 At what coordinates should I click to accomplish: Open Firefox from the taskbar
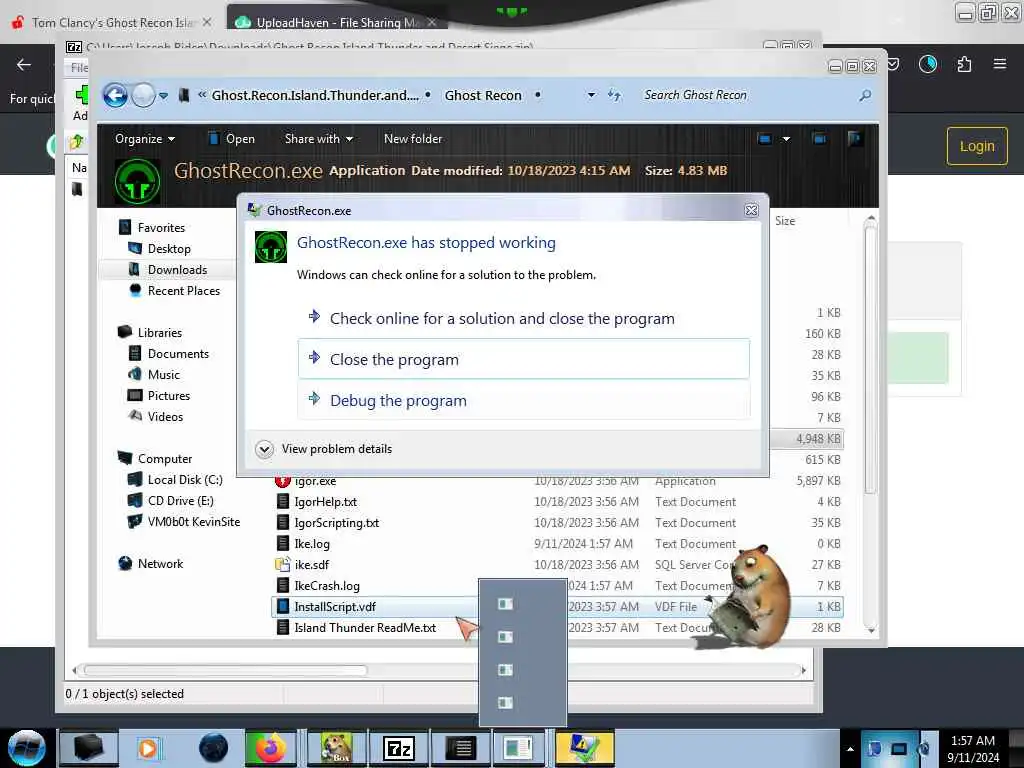tap(270, 748)
